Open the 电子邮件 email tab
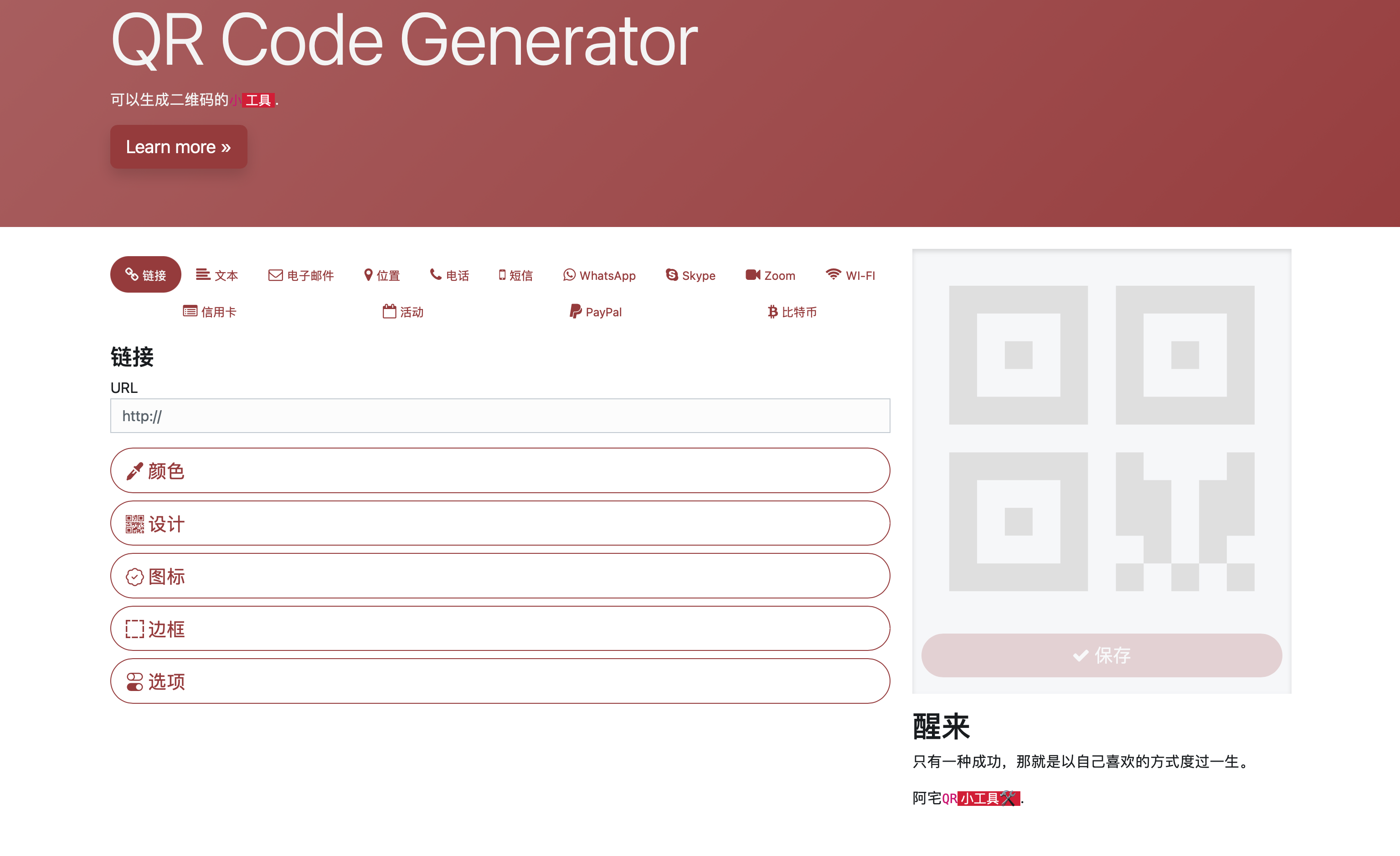1400x856 pixels. [x=301, y=275]
